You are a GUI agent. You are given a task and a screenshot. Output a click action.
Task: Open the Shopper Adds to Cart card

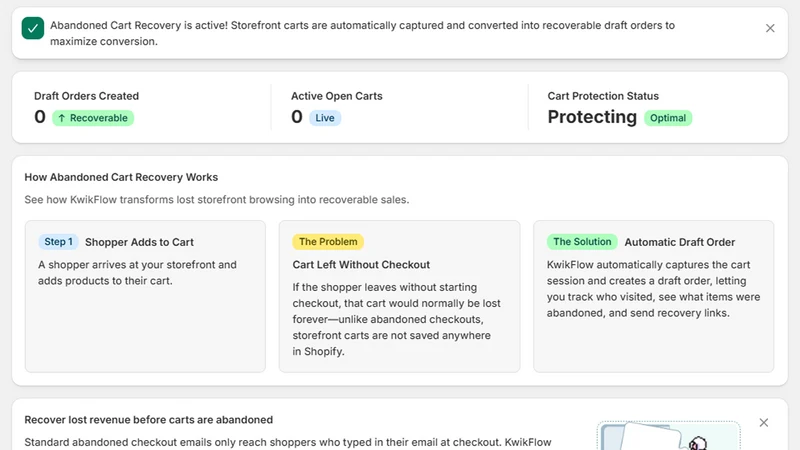[x=145, y=296]
